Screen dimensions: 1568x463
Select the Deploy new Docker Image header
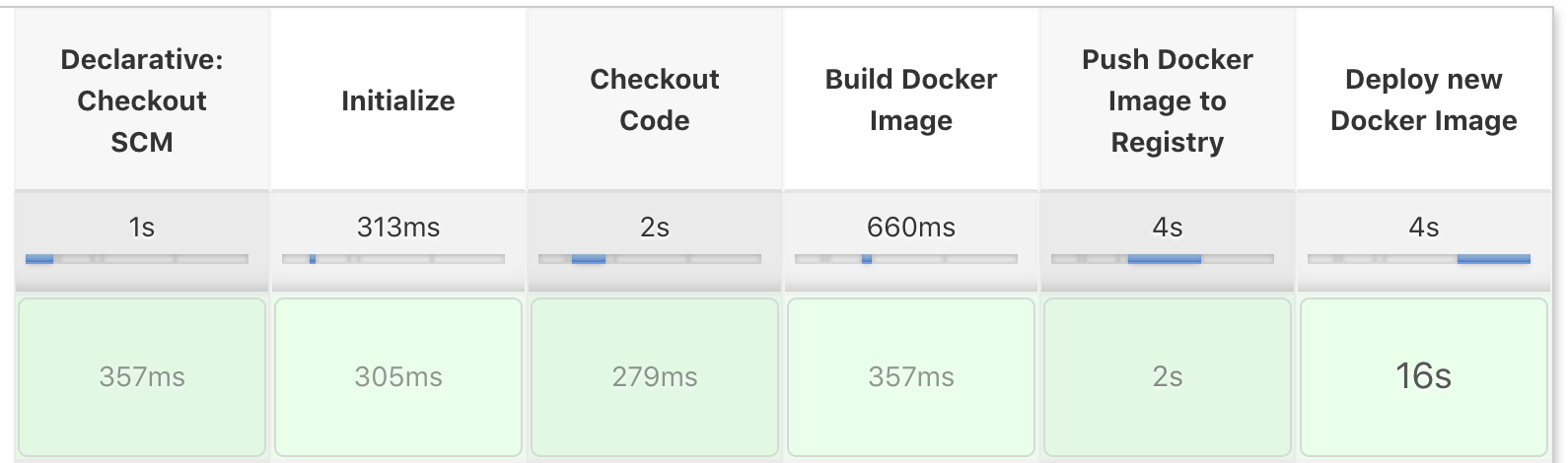tap(1424, 100)
